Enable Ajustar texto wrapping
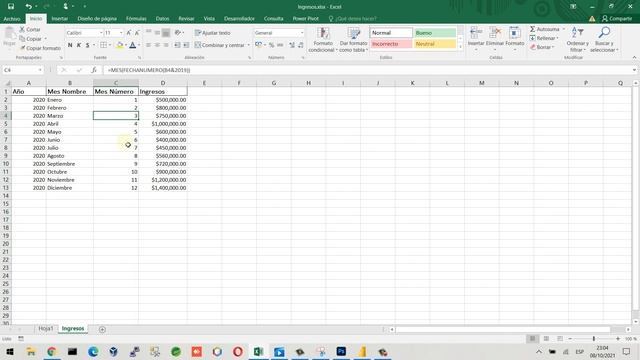The width and height of the screenshot is (640, 360). click(x=213, y=33)
